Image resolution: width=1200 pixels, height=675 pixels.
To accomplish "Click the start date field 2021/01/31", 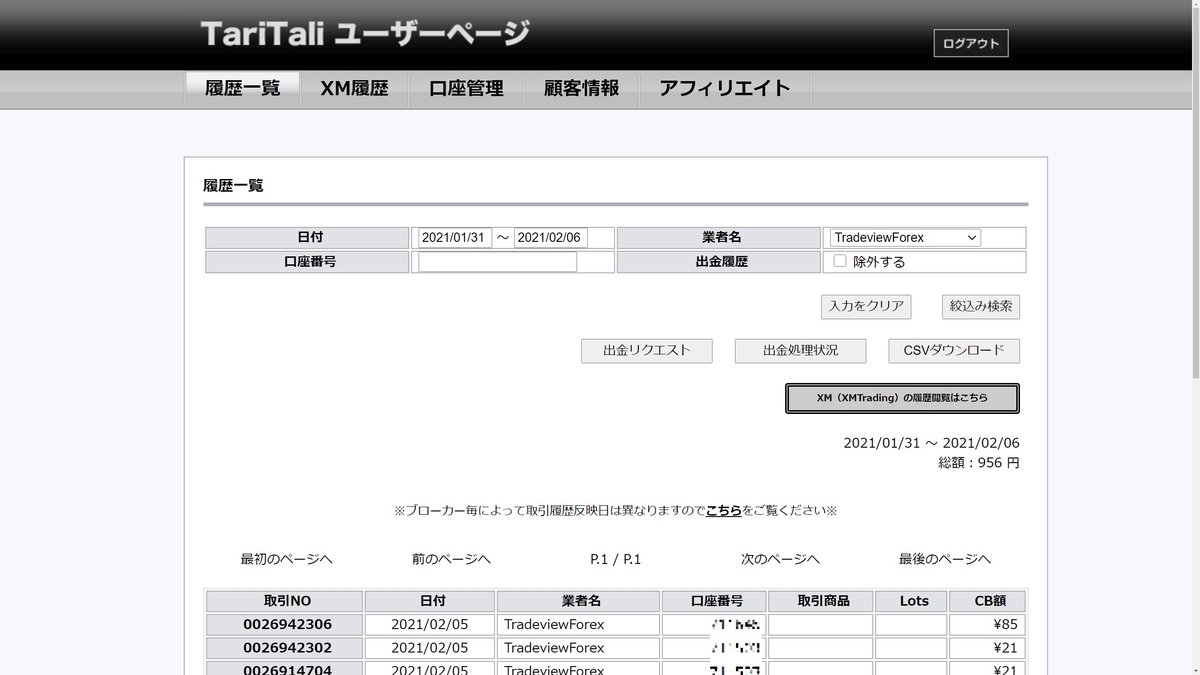I will pos(455,238).
